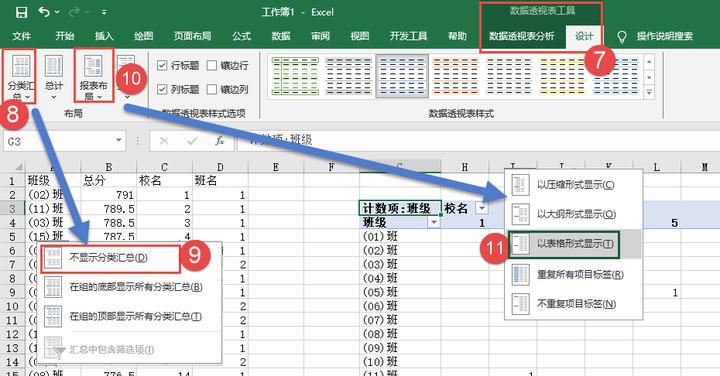Select the 设计 tab
The width and height of the screenshot is (720, 376).
(584, 36)
